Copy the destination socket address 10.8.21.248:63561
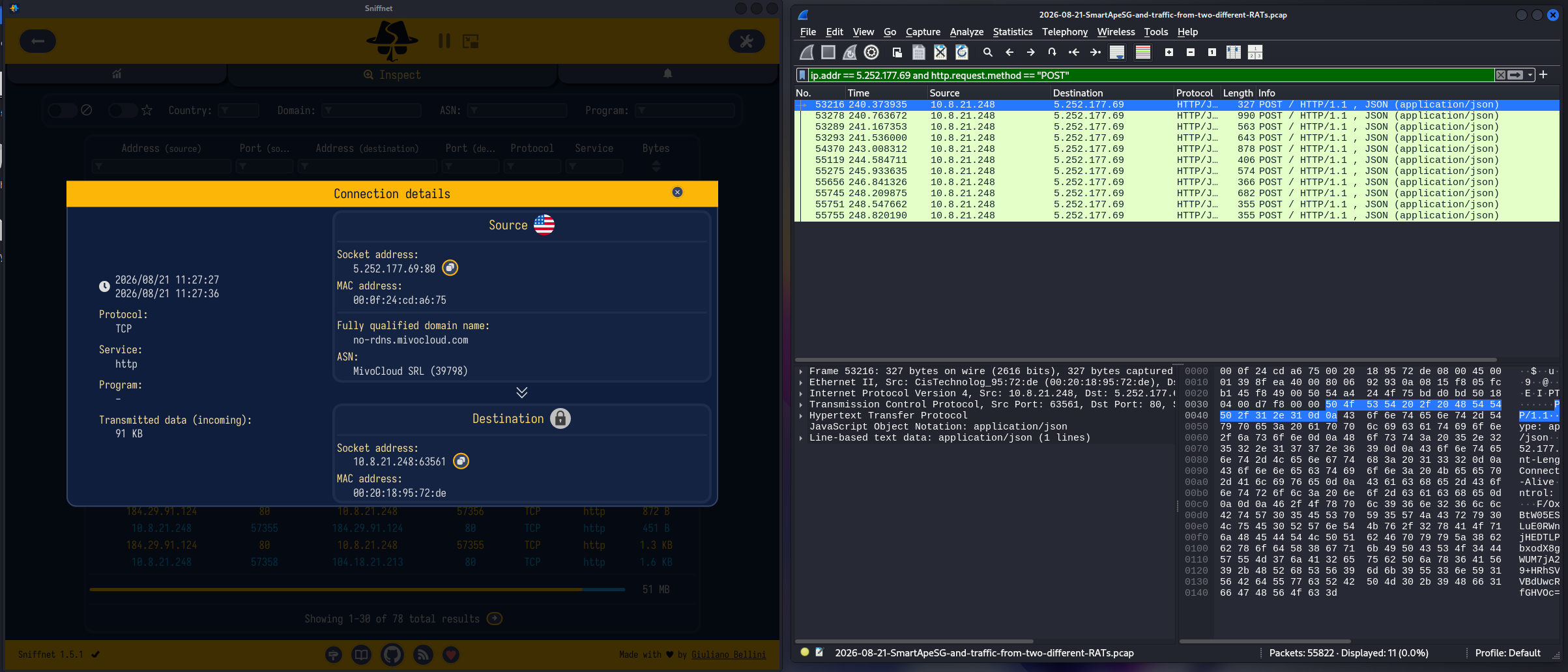1568x672 pixels. pos(461,461)
